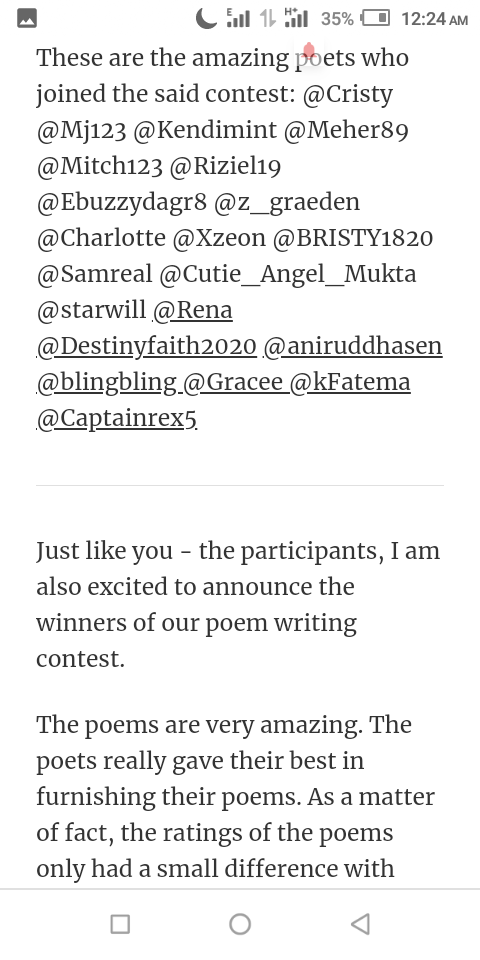480x960 pixels.
Task: Open the @Rena profile link
Action: [x=193, y=310]
